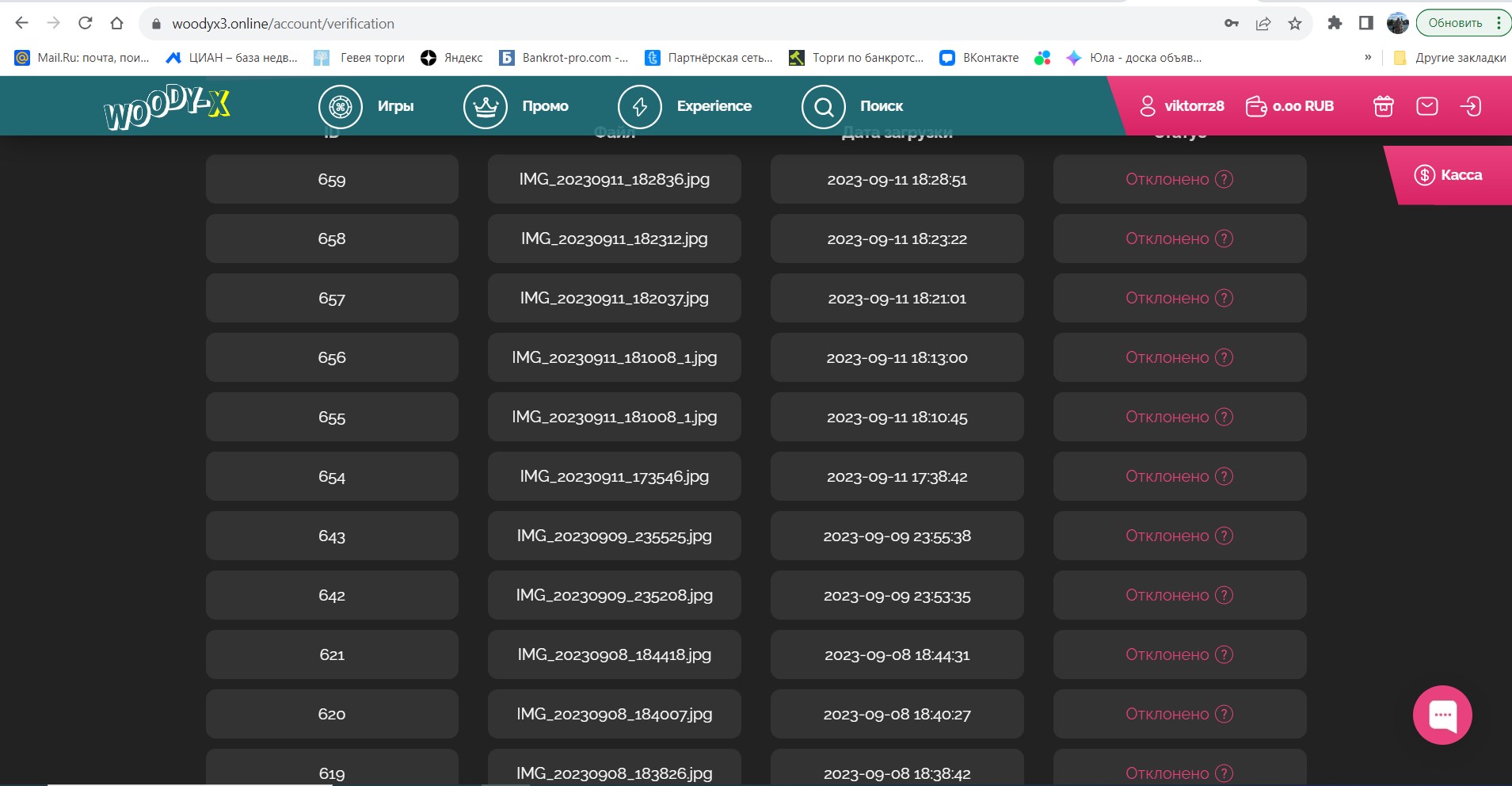Open the 0.00 RUB balance

(1289, 106)
